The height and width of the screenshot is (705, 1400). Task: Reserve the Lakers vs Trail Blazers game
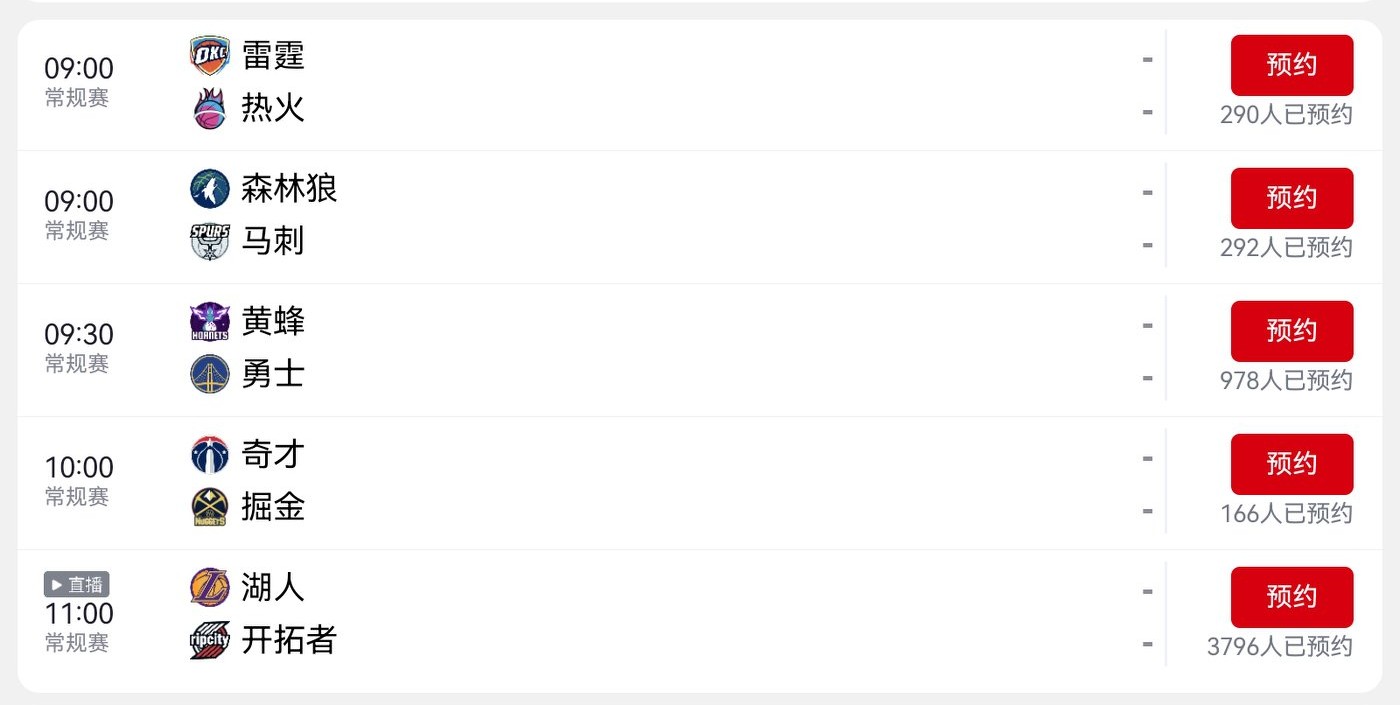pyautogui.click(x=1291, y=597)
